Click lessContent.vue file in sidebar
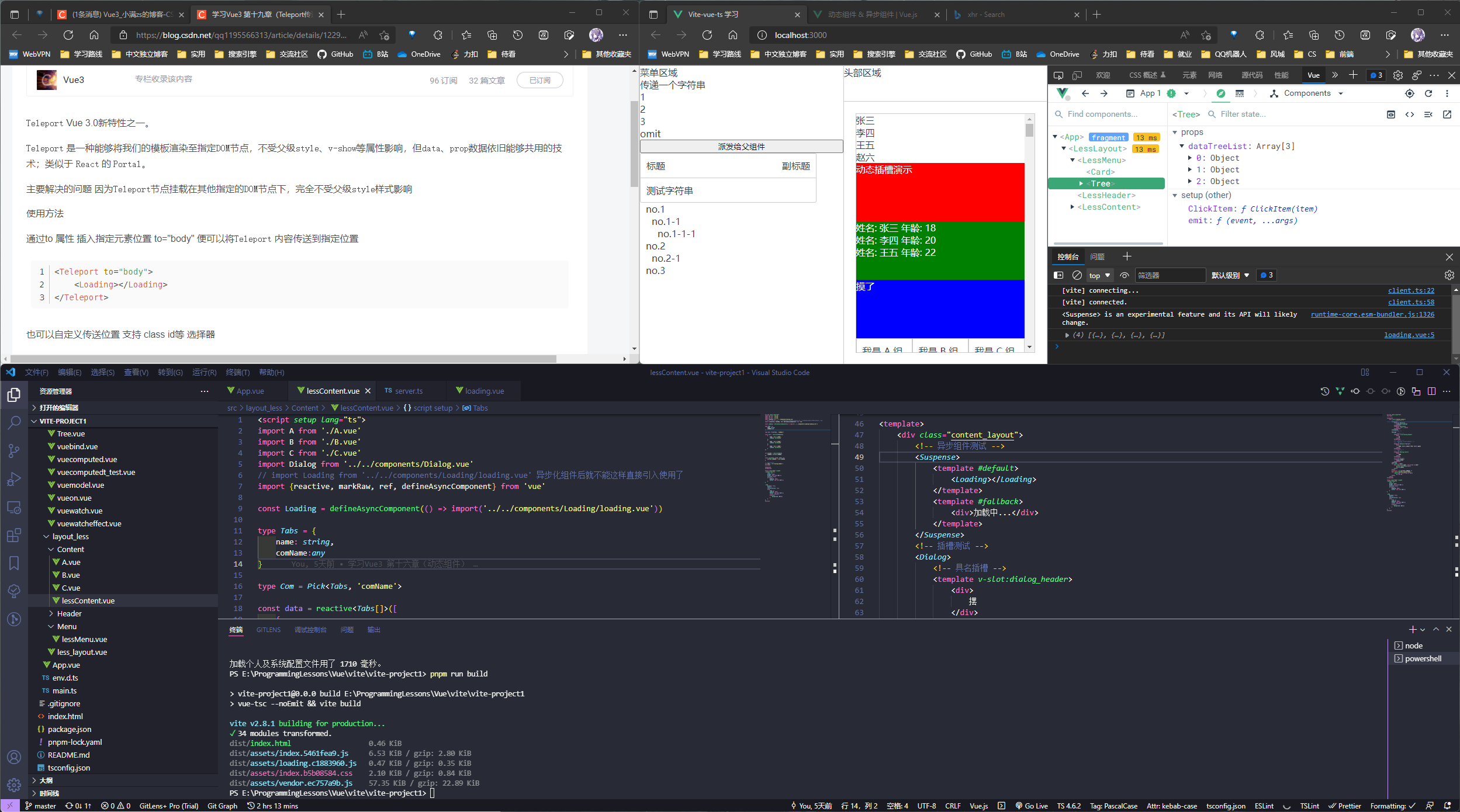1460x812 pixels. coord(87,600)
